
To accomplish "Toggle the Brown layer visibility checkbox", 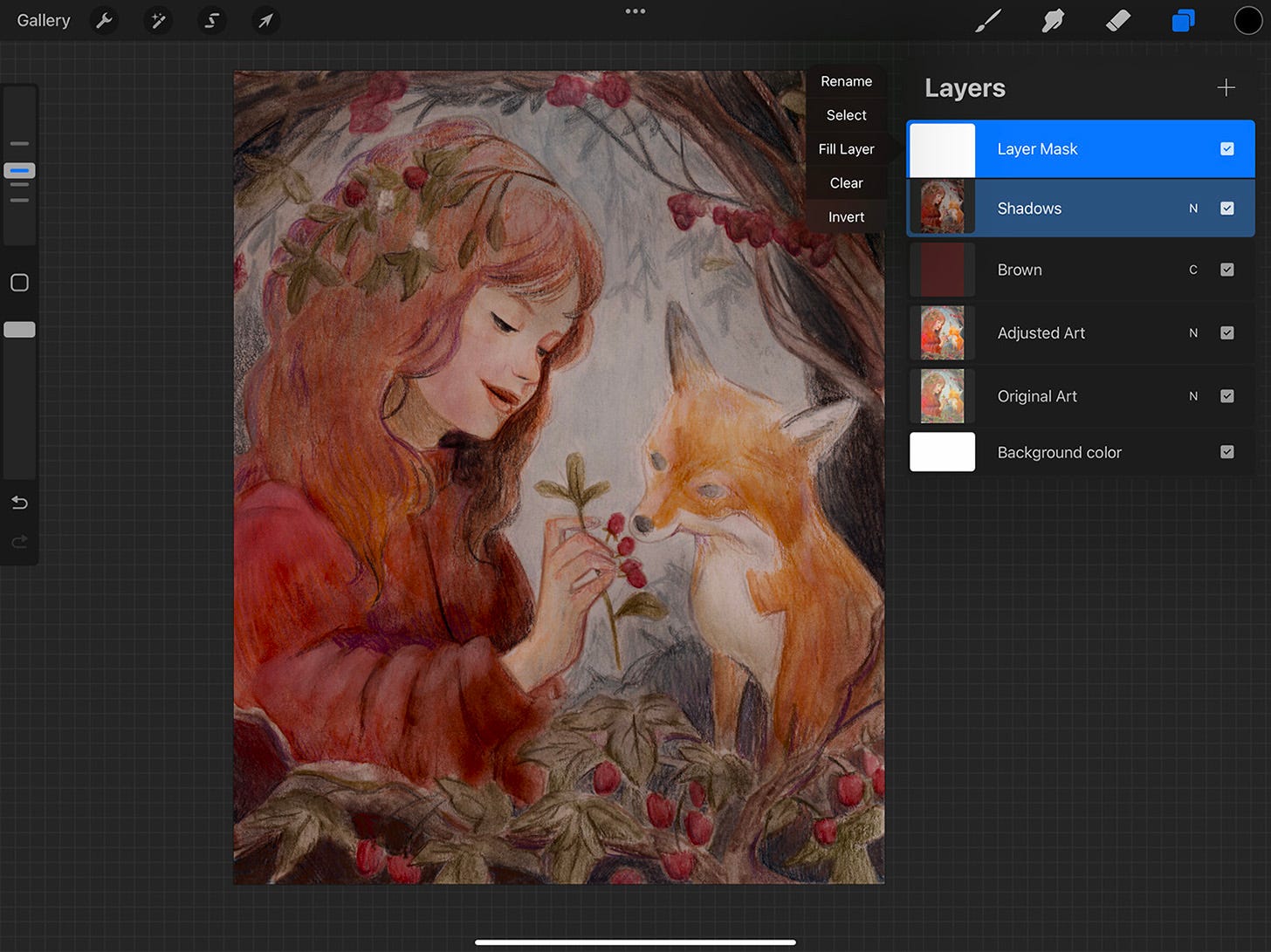I will click(x=1227, y=270).
